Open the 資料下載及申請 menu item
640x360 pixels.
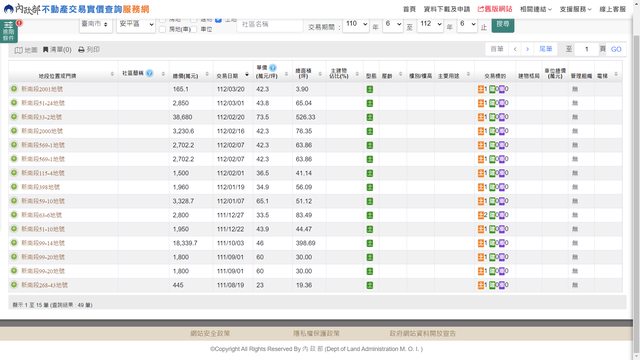click(x=447, y=9)
